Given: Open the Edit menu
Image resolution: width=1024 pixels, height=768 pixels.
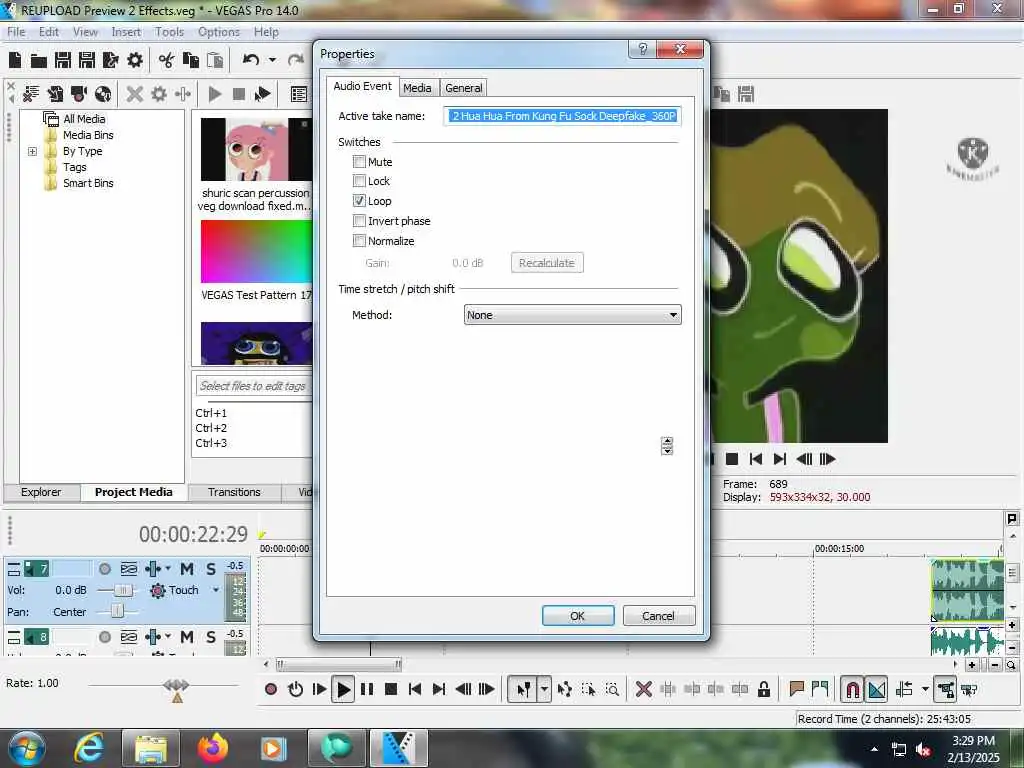Looking at the screenshot, I should [48, 32].
